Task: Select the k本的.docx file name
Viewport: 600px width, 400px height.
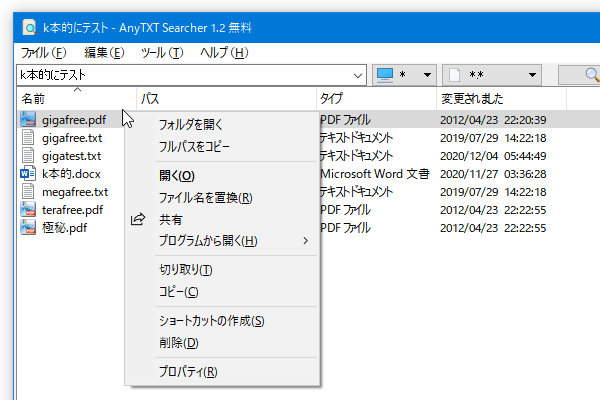Action: point(71,174)
